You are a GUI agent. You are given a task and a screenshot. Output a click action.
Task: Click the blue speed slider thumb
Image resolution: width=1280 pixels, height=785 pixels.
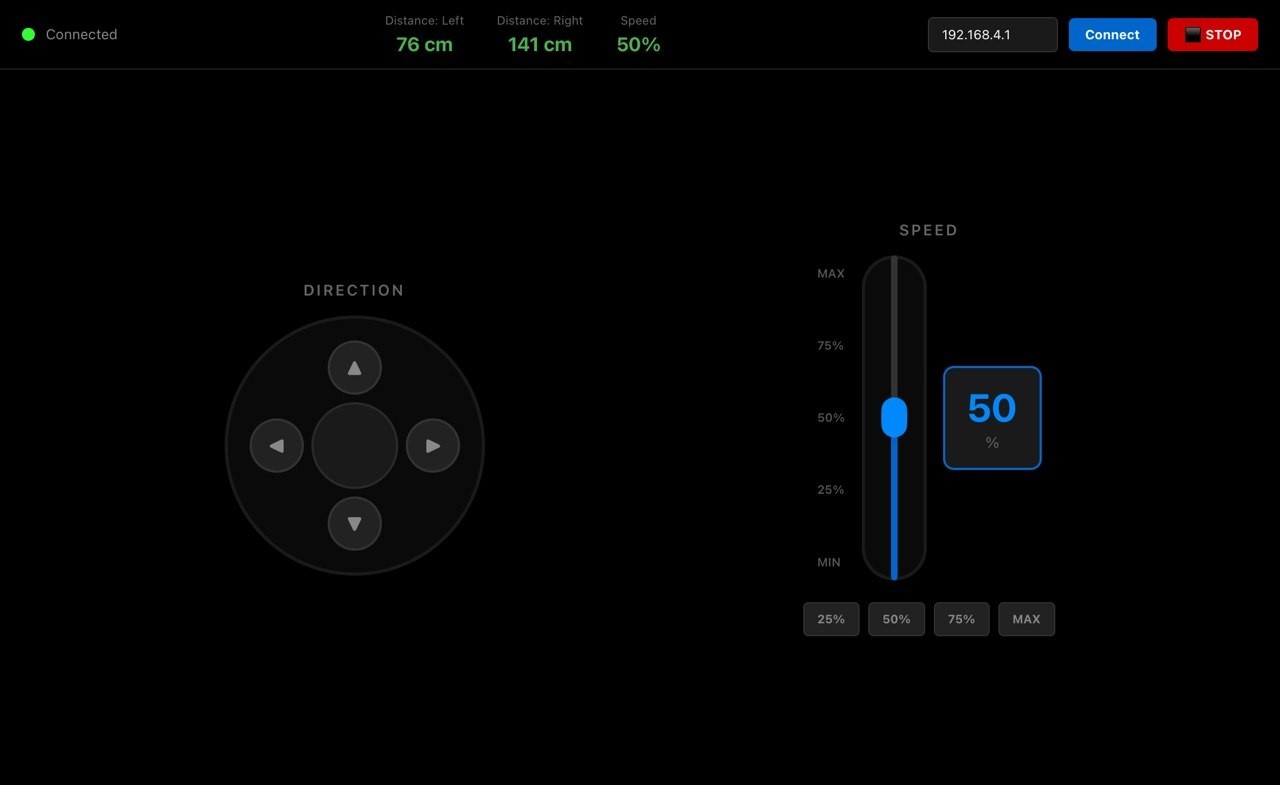[894, 417]
